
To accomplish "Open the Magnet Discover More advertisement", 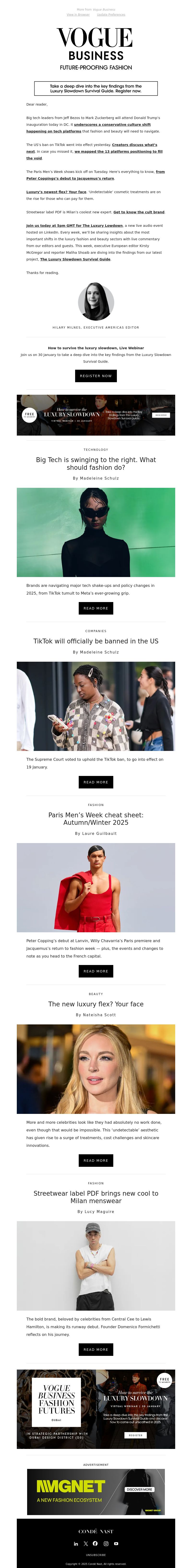I will click(x=96, y=1491).
